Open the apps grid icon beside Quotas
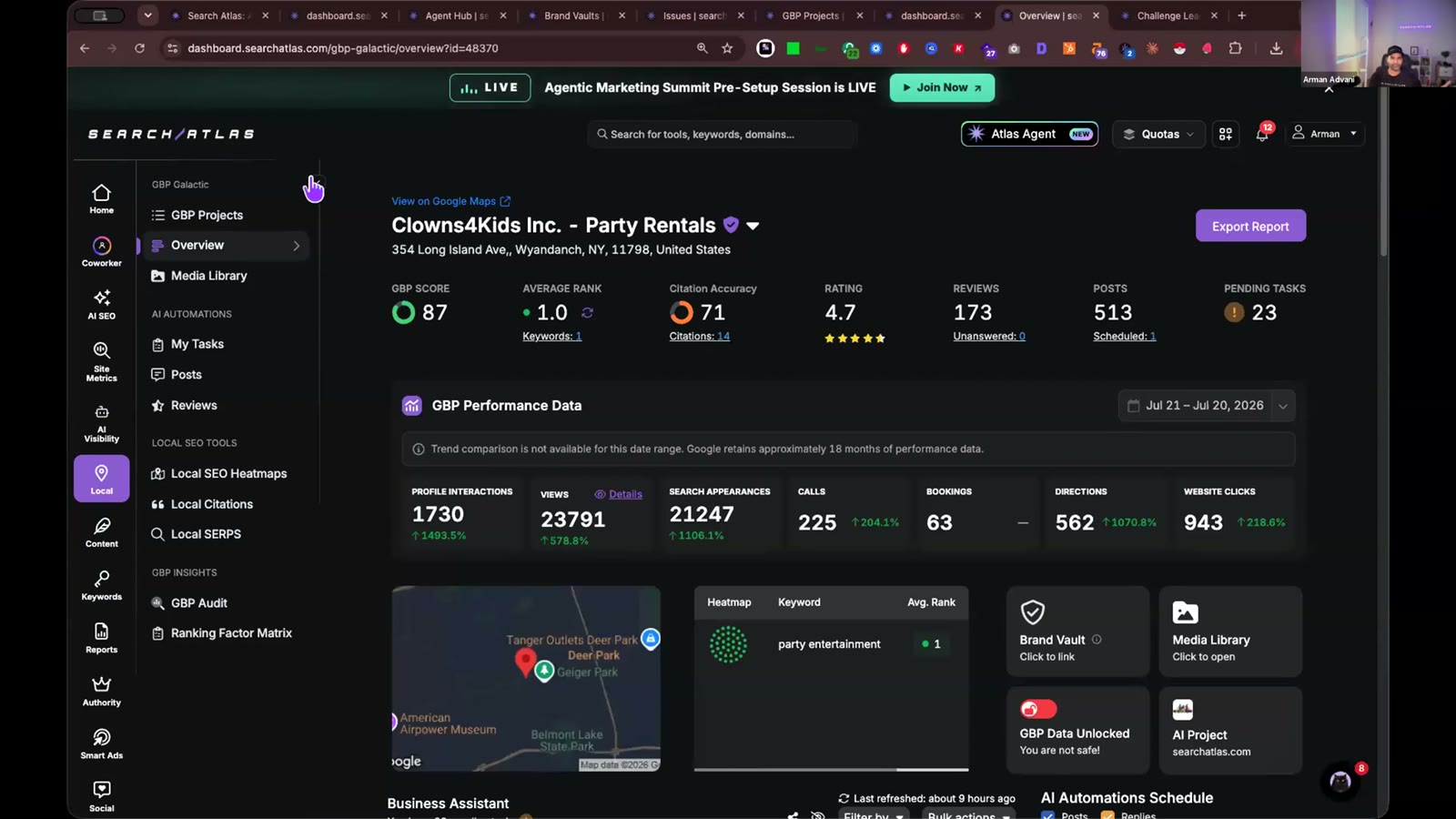 coord(1226,134)
